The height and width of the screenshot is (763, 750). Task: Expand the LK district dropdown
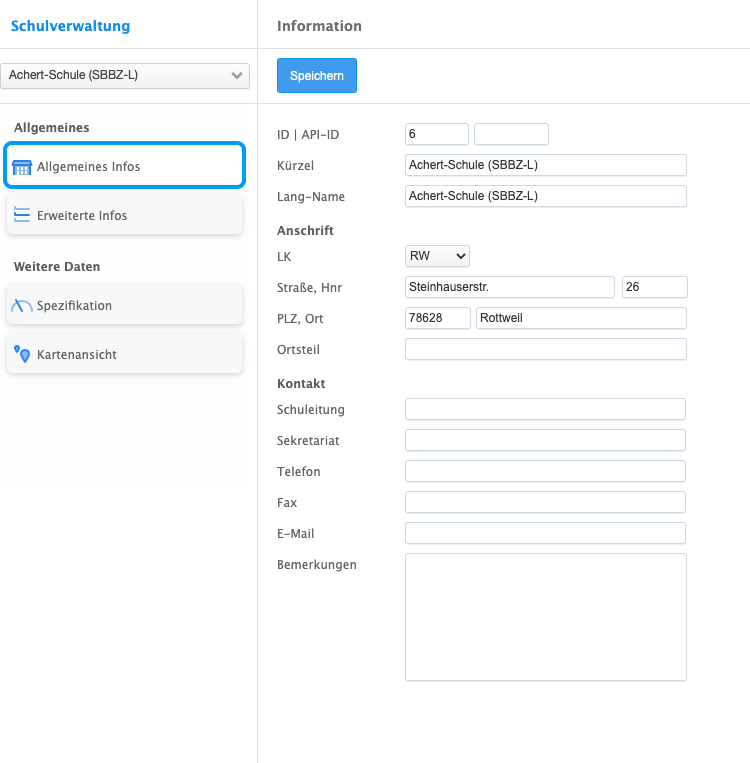(x=437, y=256)
